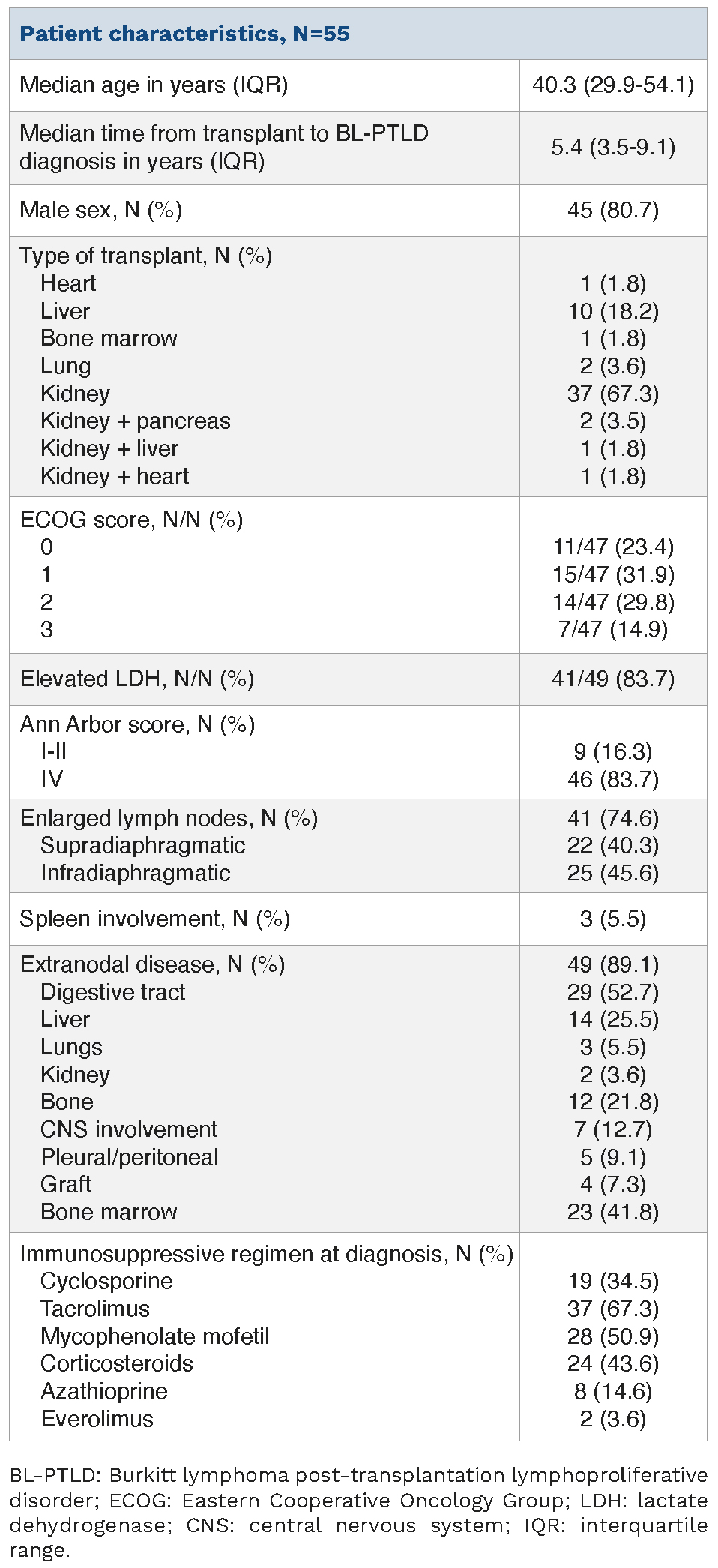The height and width of the screenshot is (1568, 718).
Task: Click the "ECOG score, N/N (%)" heading
Action: click(x=131, y=520)
